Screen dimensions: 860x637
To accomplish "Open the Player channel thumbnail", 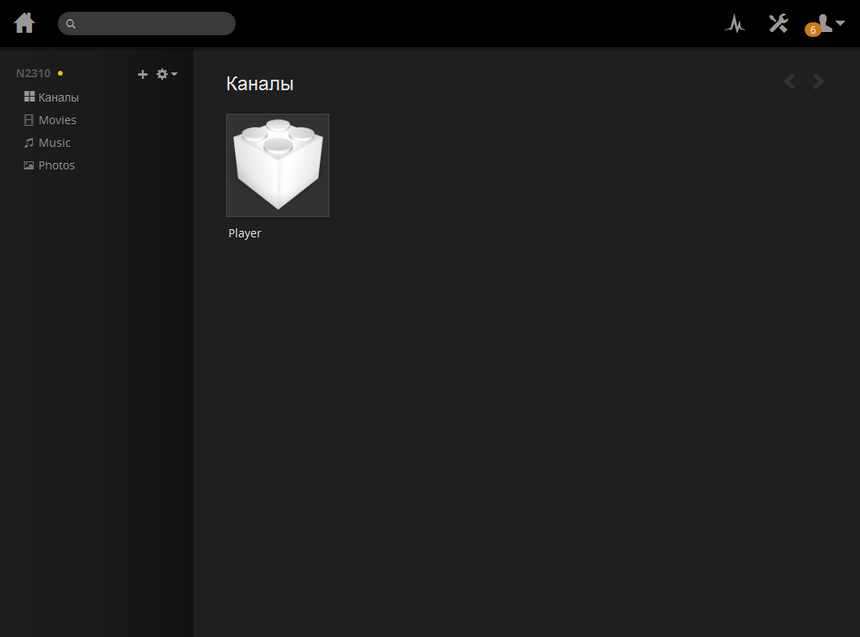I will click(x=277, y=165).
